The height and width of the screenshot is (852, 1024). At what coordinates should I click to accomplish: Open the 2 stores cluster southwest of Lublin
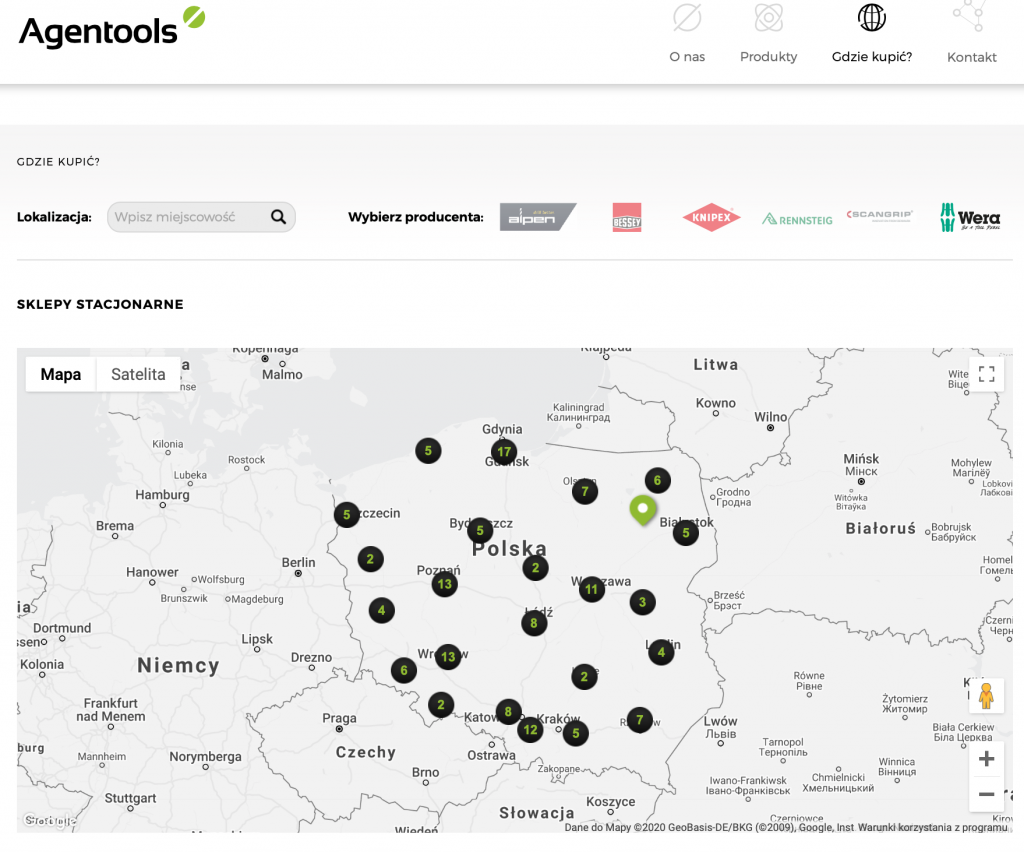584,676
